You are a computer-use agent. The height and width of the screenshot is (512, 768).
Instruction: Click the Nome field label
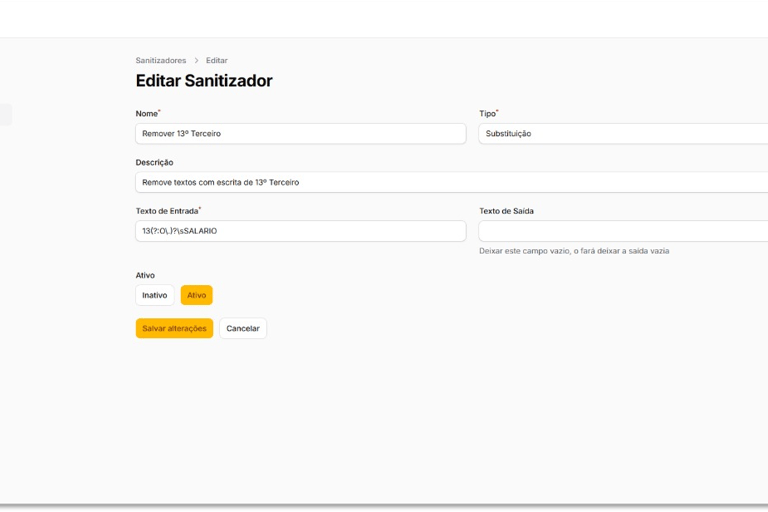tap(147, 113)
